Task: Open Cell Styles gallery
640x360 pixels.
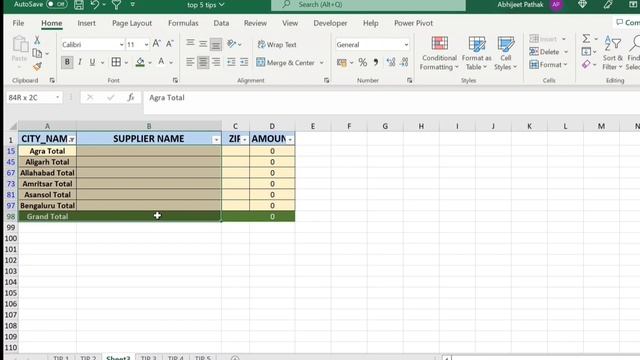Action: tap(506, 53)
